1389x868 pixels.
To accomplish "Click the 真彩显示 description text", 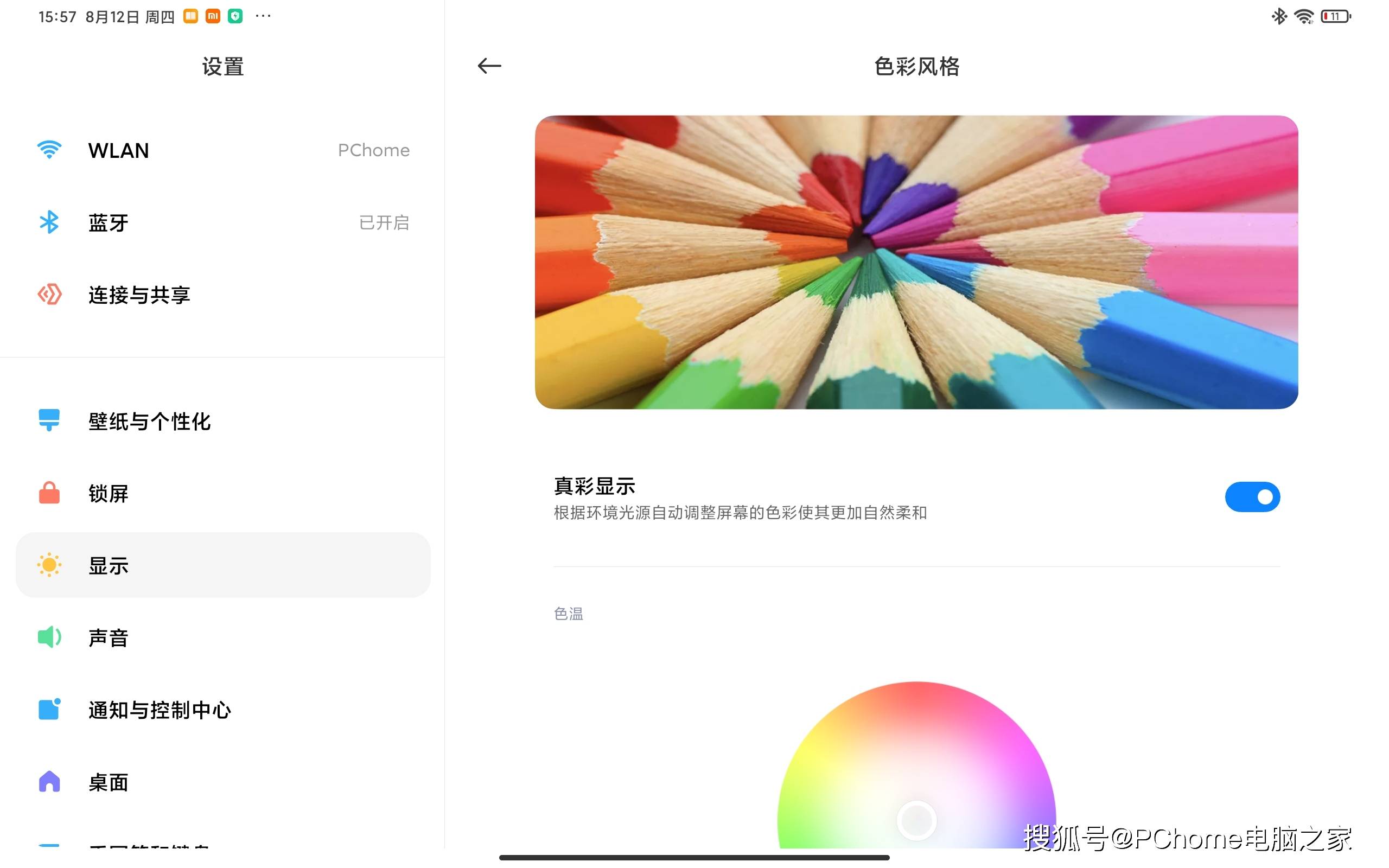I will point(741,513).
